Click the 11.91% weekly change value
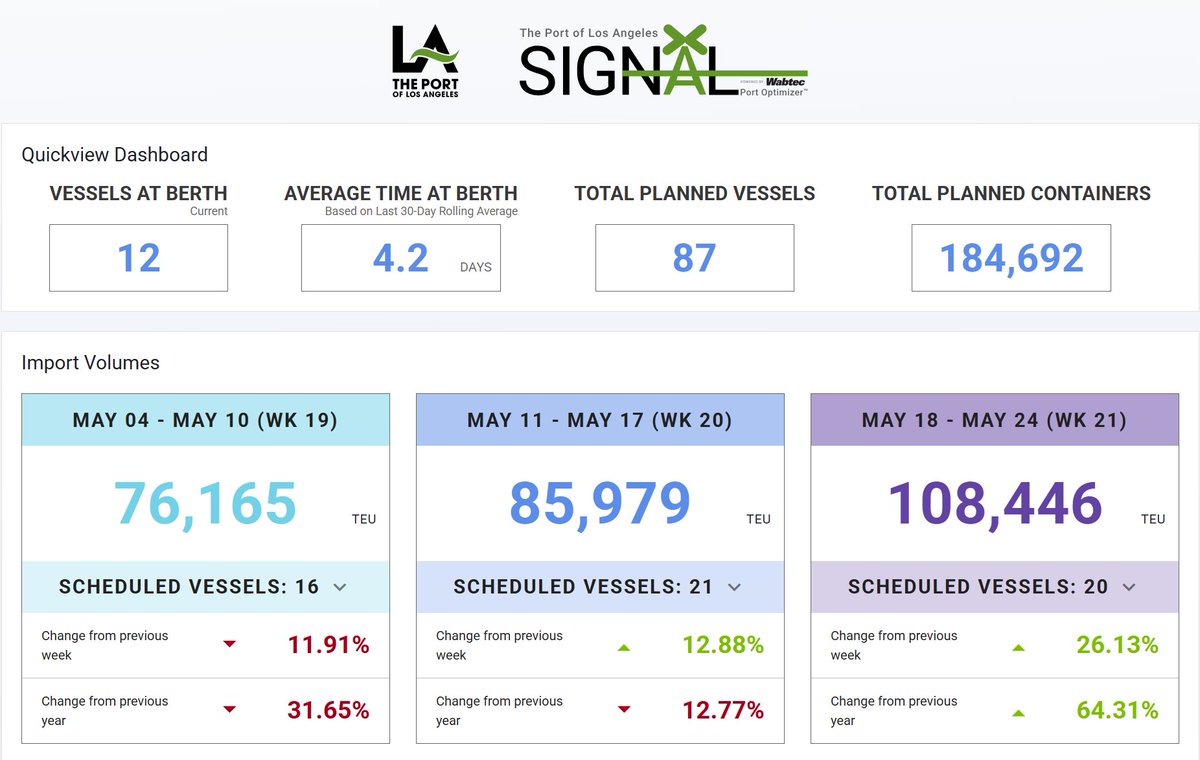Screen dimensions: 1200x760 coord(329,645)
